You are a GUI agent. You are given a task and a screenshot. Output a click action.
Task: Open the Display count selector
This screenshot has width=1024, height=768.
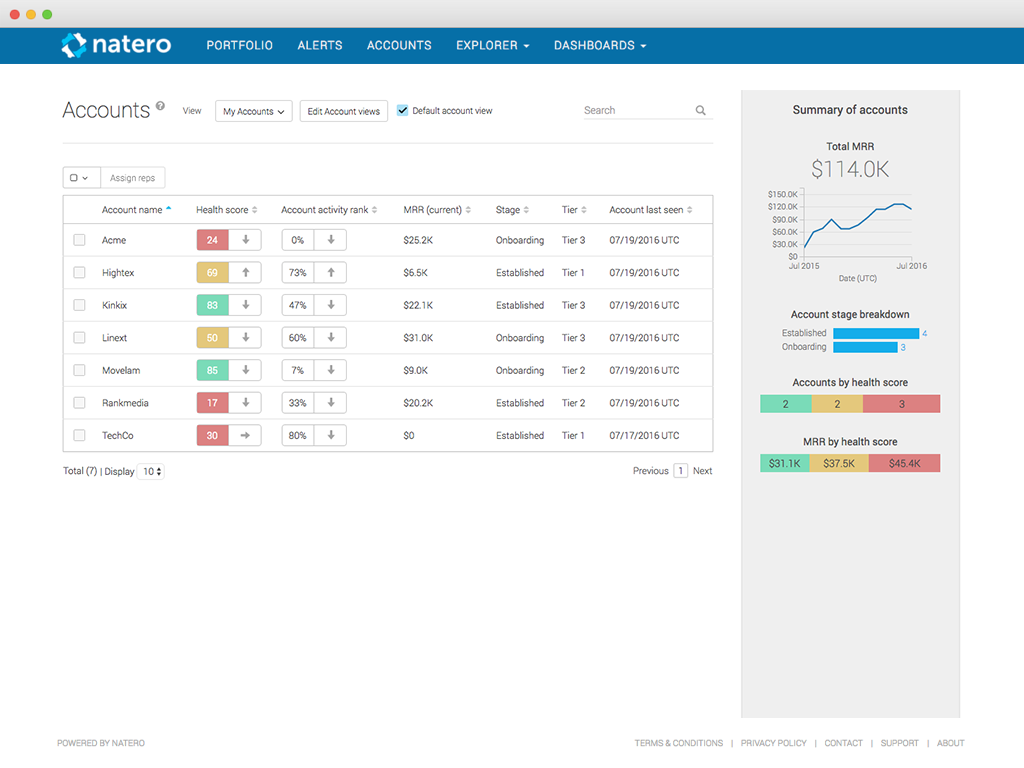[151, 471]
